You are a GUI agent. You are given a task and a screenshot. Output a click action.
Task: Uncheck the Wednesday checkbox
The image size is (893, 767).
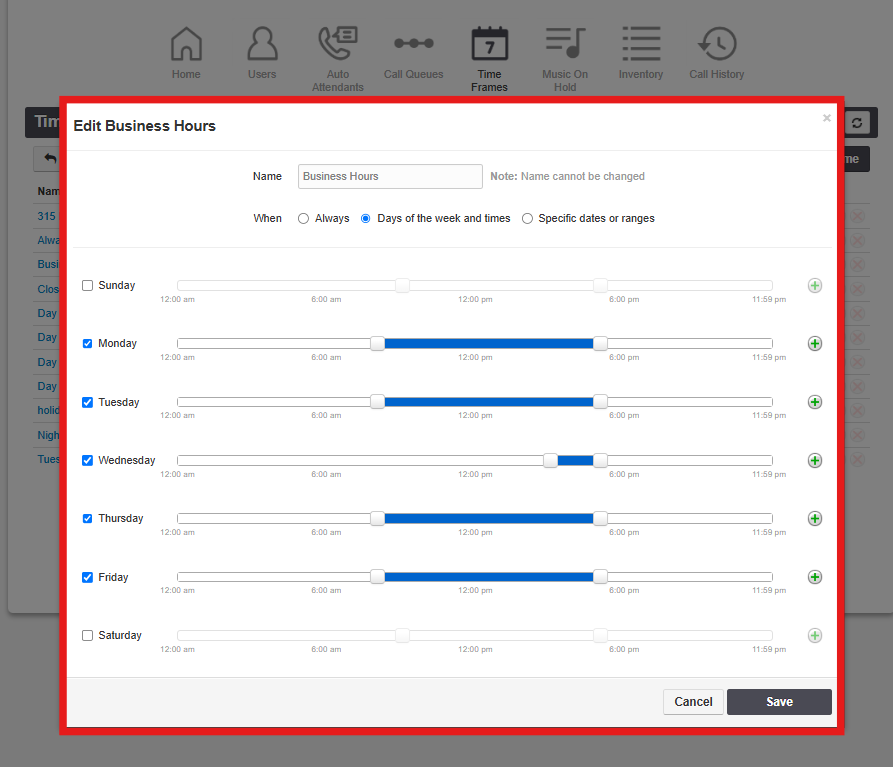point(87,460)
